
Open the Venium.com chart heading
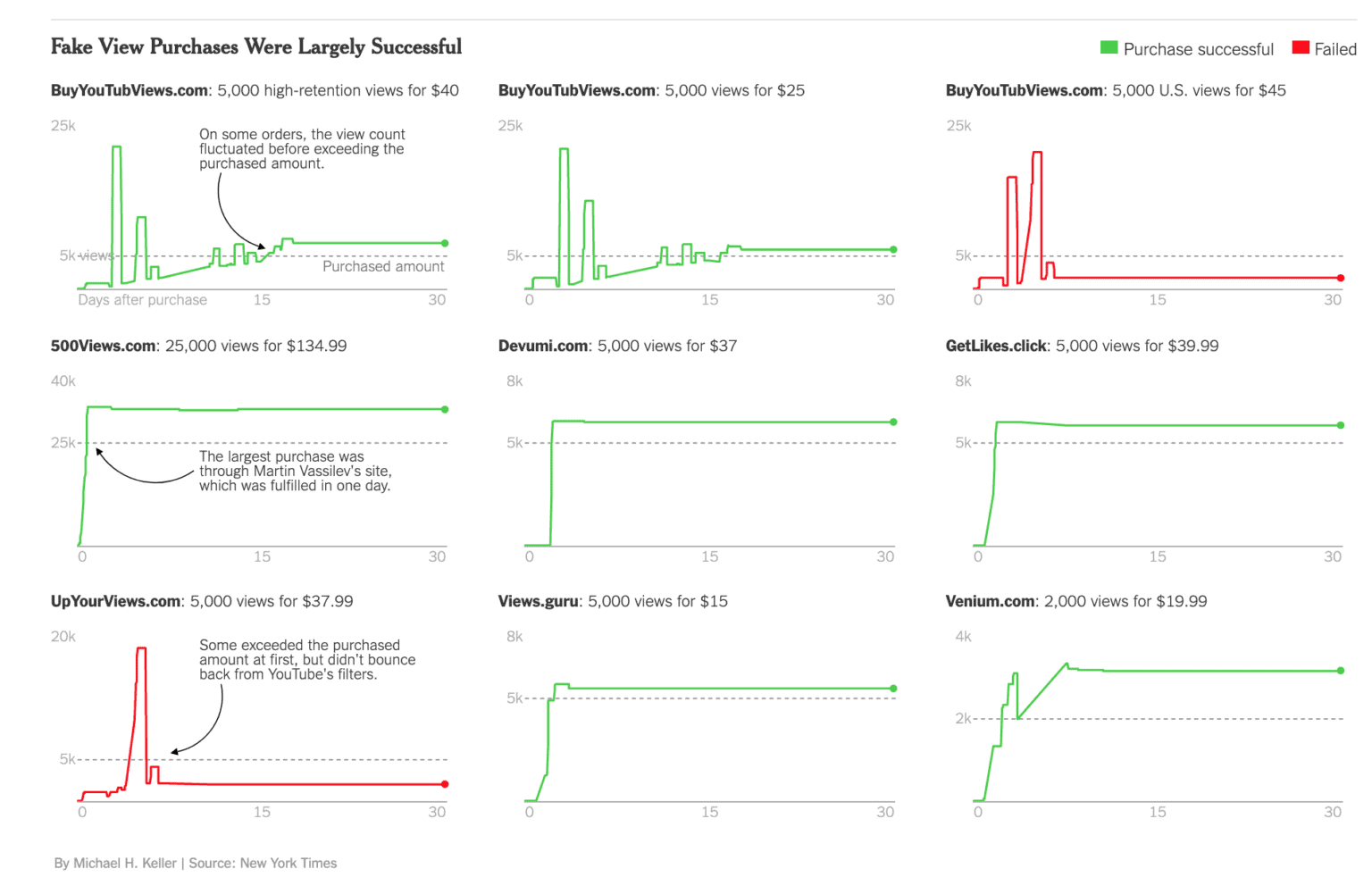tap(1075, 601)
